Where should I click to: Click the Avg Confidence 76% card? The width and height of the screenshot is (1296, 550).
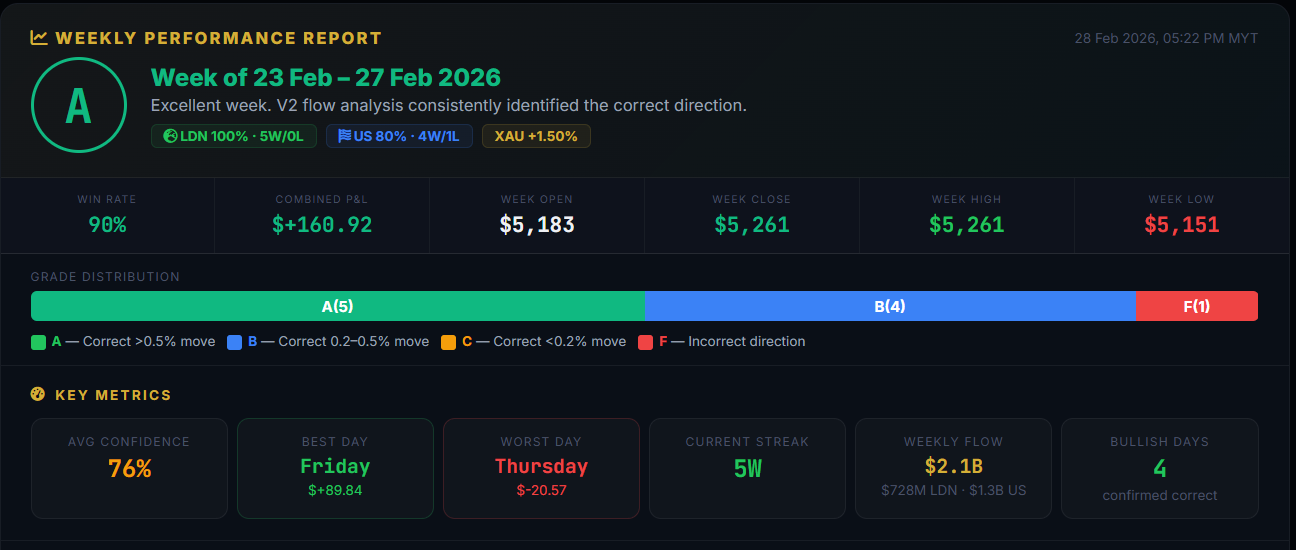pyautogui.click(x=129, y=468)
